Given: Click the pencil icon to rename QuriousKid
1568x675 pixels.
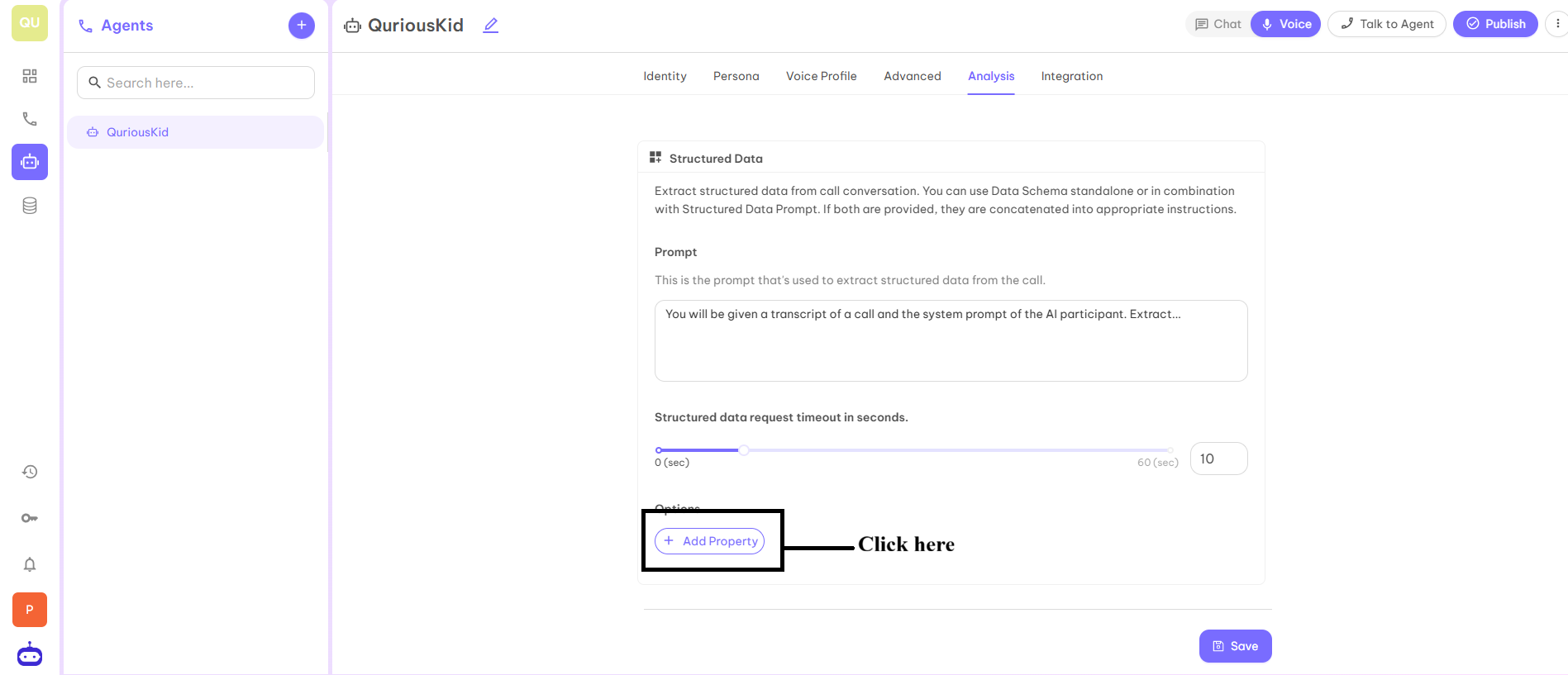Looking at the screenshot, I should click(491, 26).
